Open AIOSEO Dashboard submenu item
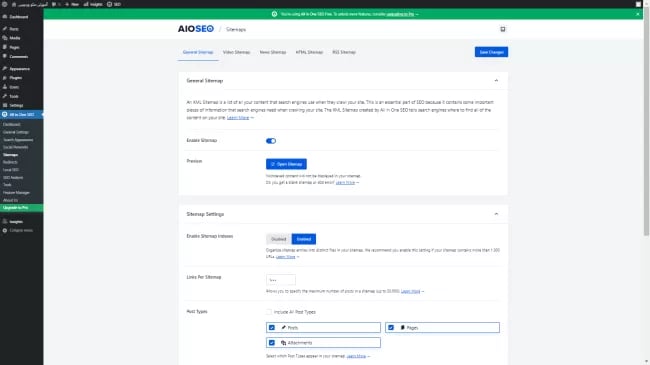Image resolution: width=650 pixels, height=365 pixels. point(12,124)
